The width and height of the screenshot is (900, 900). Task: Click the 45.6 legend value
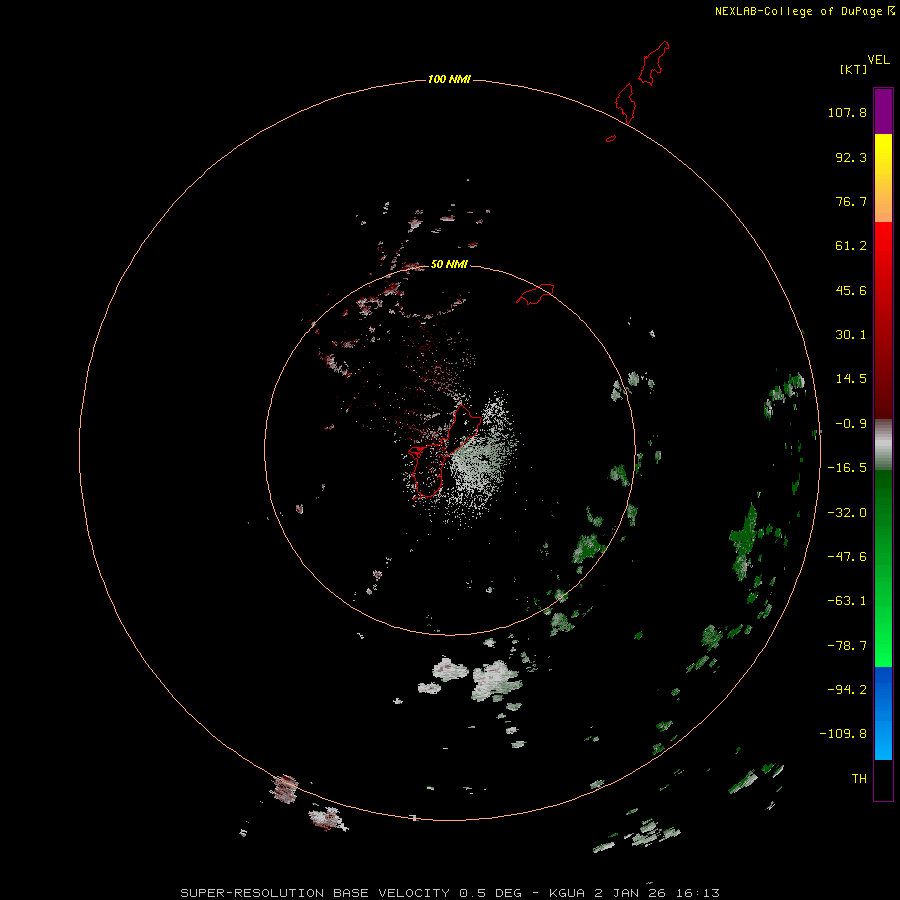851,290
